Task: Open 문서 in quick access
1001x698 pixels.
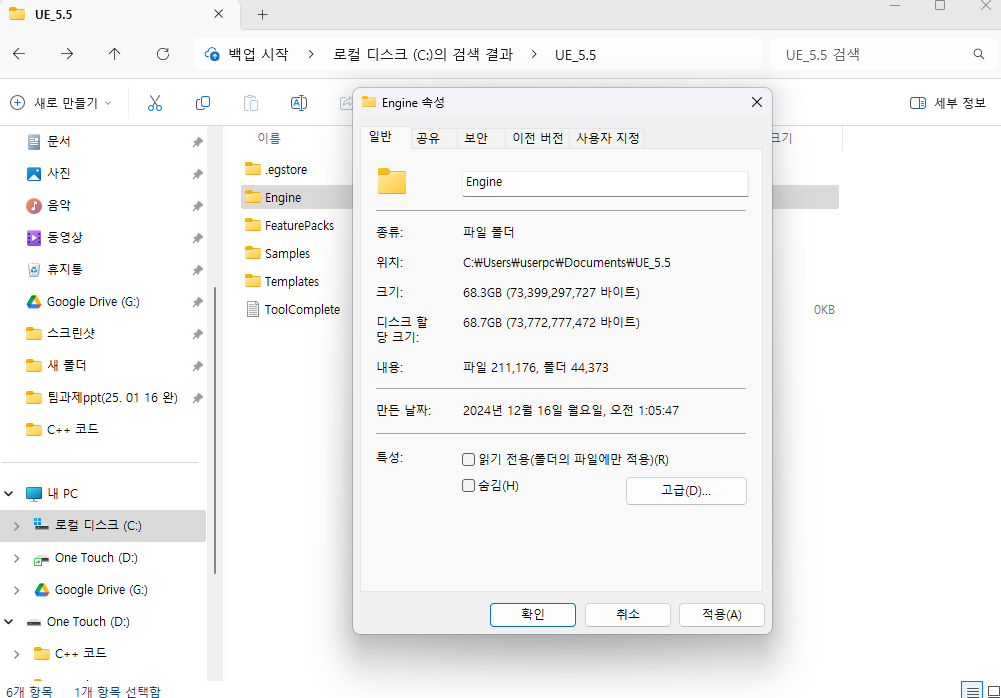Action: click(59, 141)
